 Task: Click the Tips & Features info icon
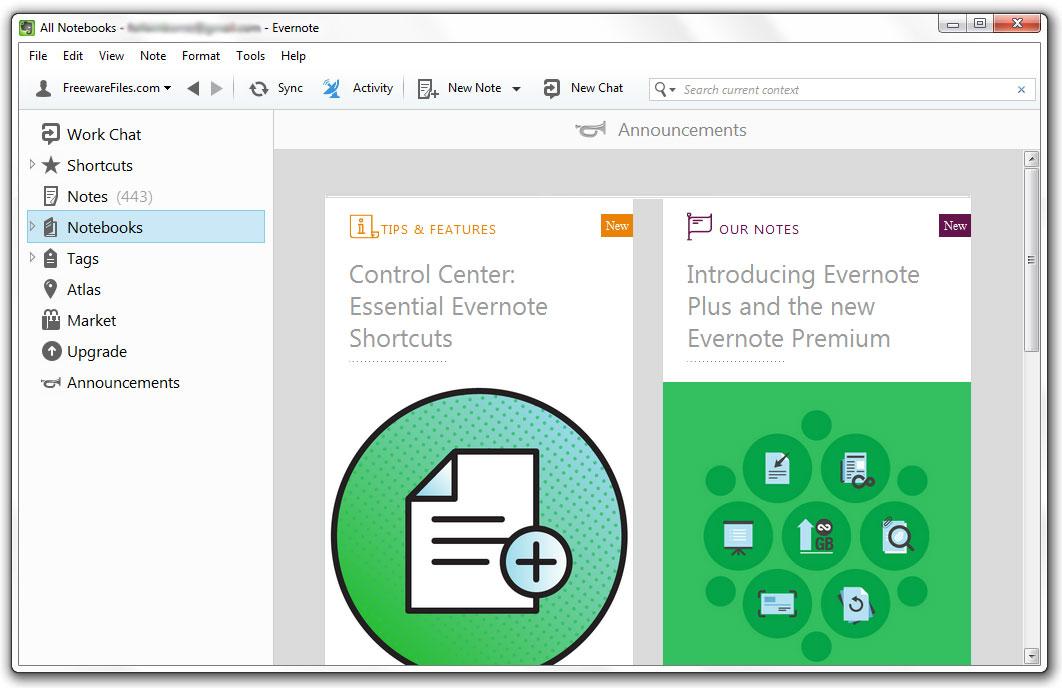363,226
